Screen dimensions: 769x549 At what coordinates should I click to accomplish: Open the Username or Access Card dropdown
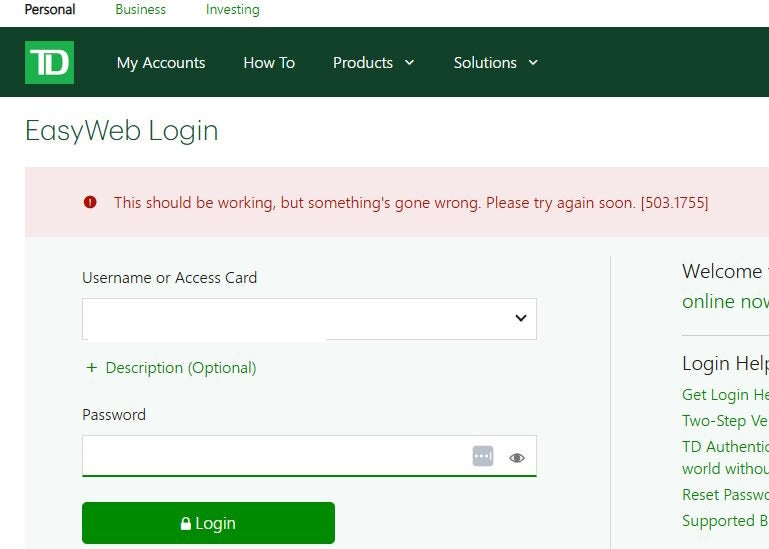click(520, 318)
